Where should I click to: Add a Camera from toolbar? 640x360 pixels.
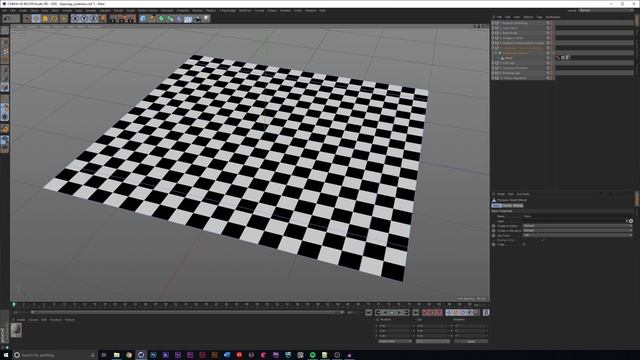[x=197, y=19]
